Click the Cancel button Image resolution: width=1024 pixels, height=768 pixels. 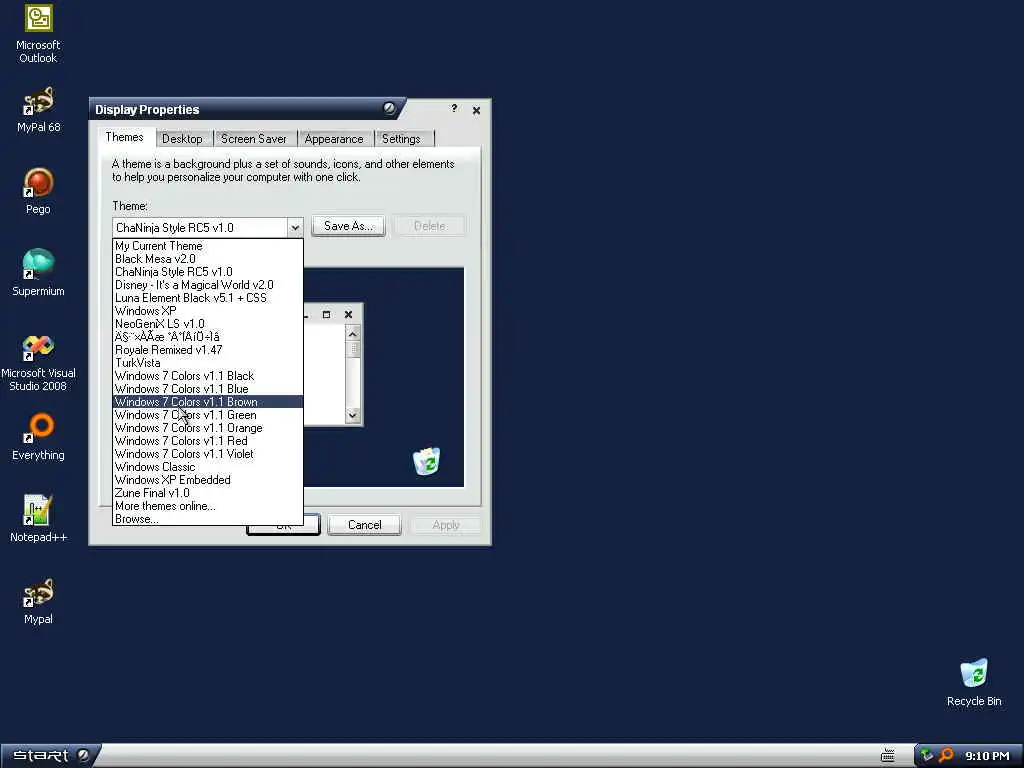pos(364,525)
